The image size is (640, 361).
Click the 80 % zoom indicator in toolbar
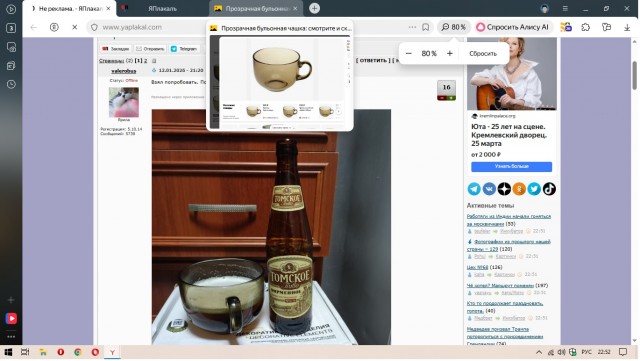coord(453,27)
